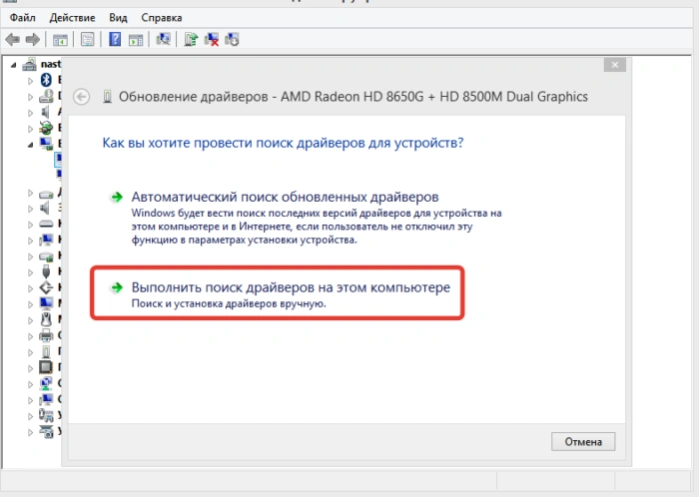Collapse the expanded display adapters node
699x497 pixels.
click(x=30, y=144)
